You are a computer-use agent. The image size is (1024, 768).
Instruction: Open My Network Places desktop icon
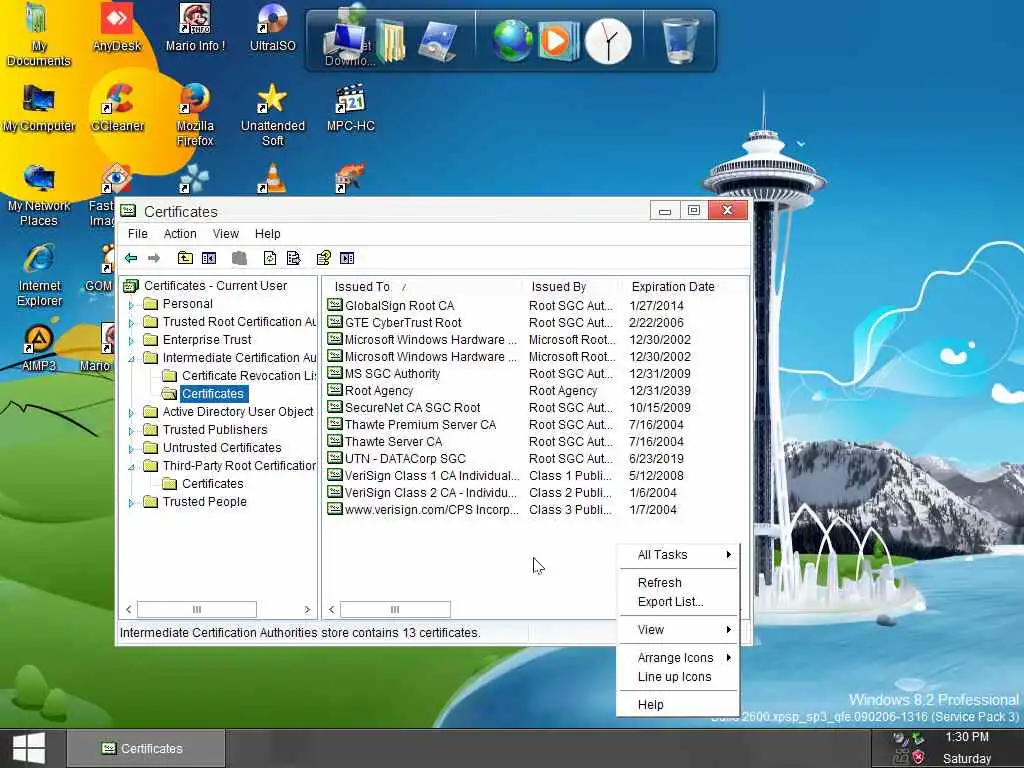[x=39, y=195]
